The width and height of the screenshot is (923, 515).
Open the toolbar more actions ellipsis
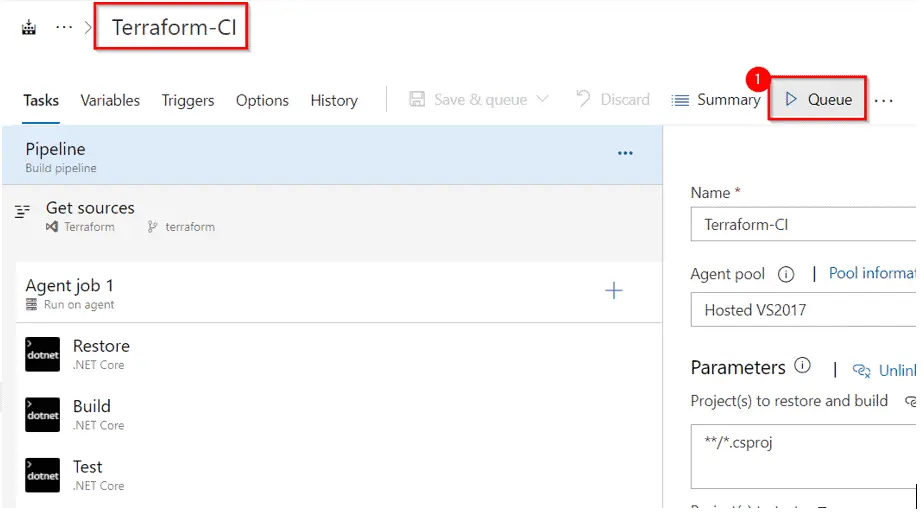pyautogui.click(x=883, y=100)
